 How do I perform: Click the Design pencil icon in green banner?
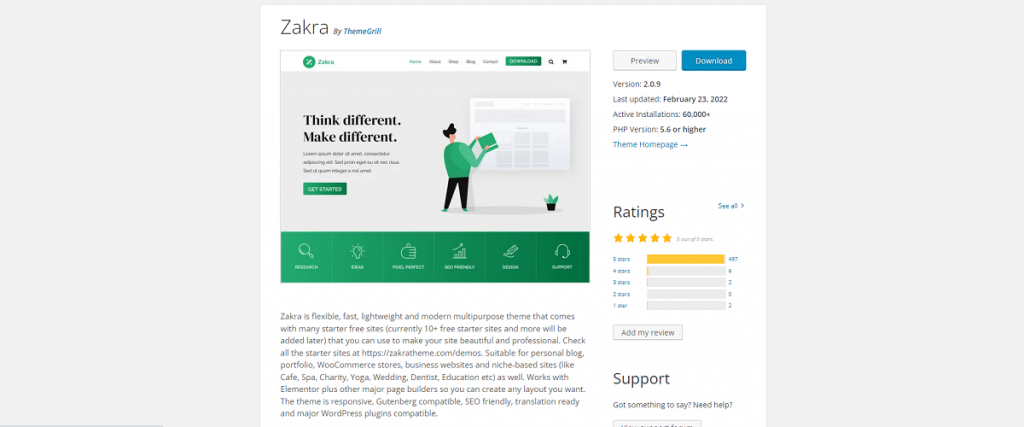pyautogui.click(x=511, y=251)
